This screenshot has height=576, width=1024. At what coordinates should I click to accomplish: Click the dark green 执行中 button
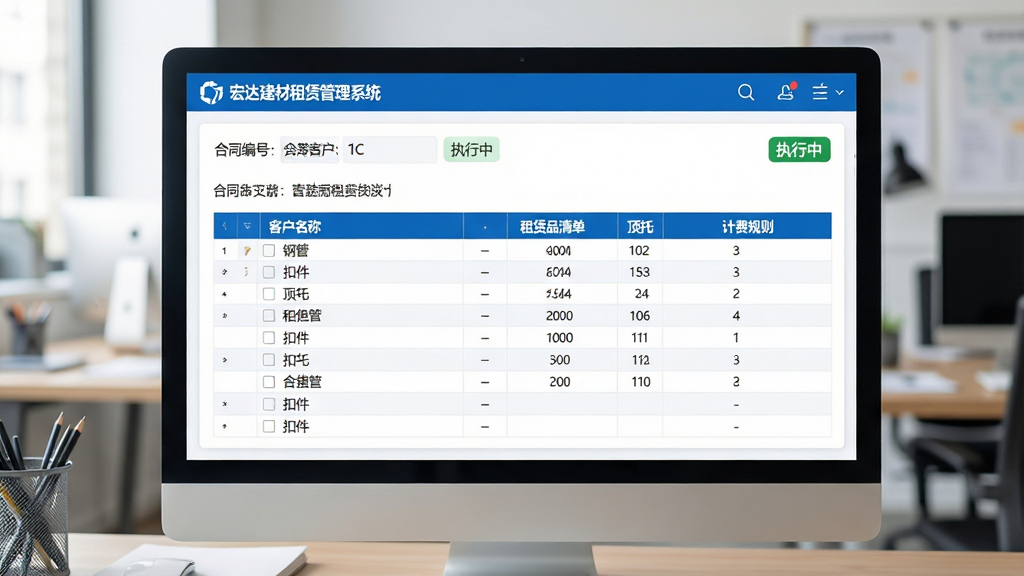[x=799, y=150]
